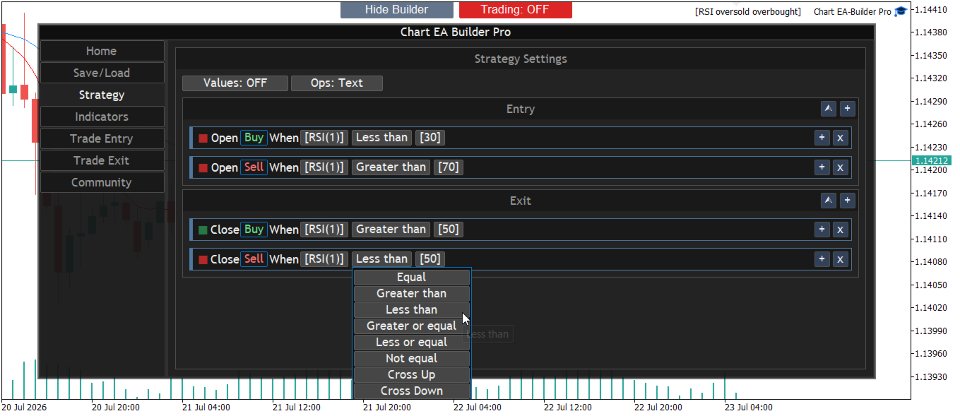Collapse the Entry section with the arrow icon
960x416 pixels.
pos(828,109)
